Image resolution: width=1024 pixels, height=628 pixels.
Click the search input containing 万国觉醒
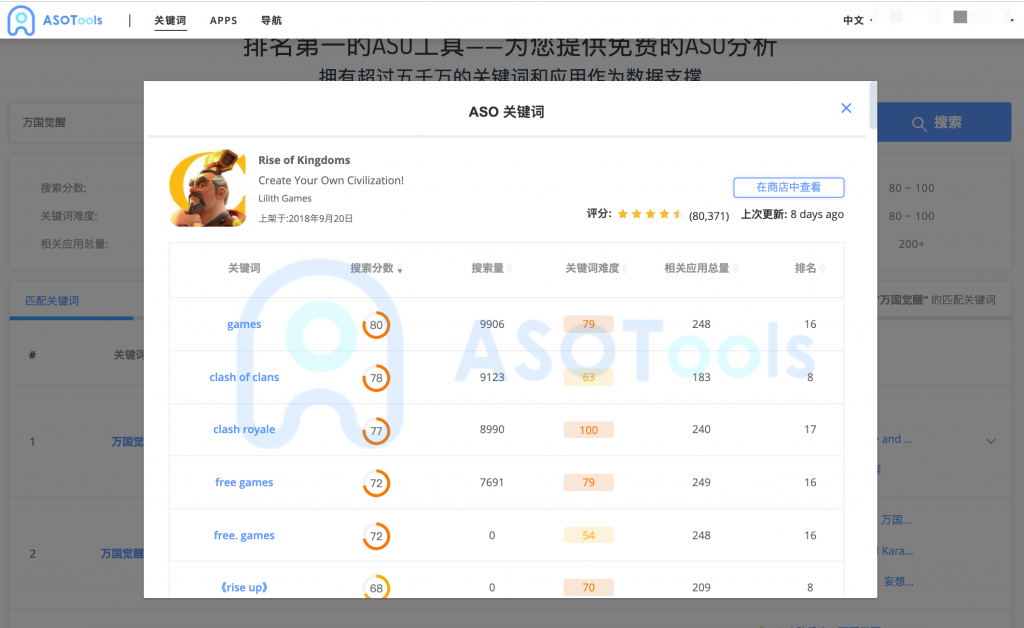click(x=77, y=122)
